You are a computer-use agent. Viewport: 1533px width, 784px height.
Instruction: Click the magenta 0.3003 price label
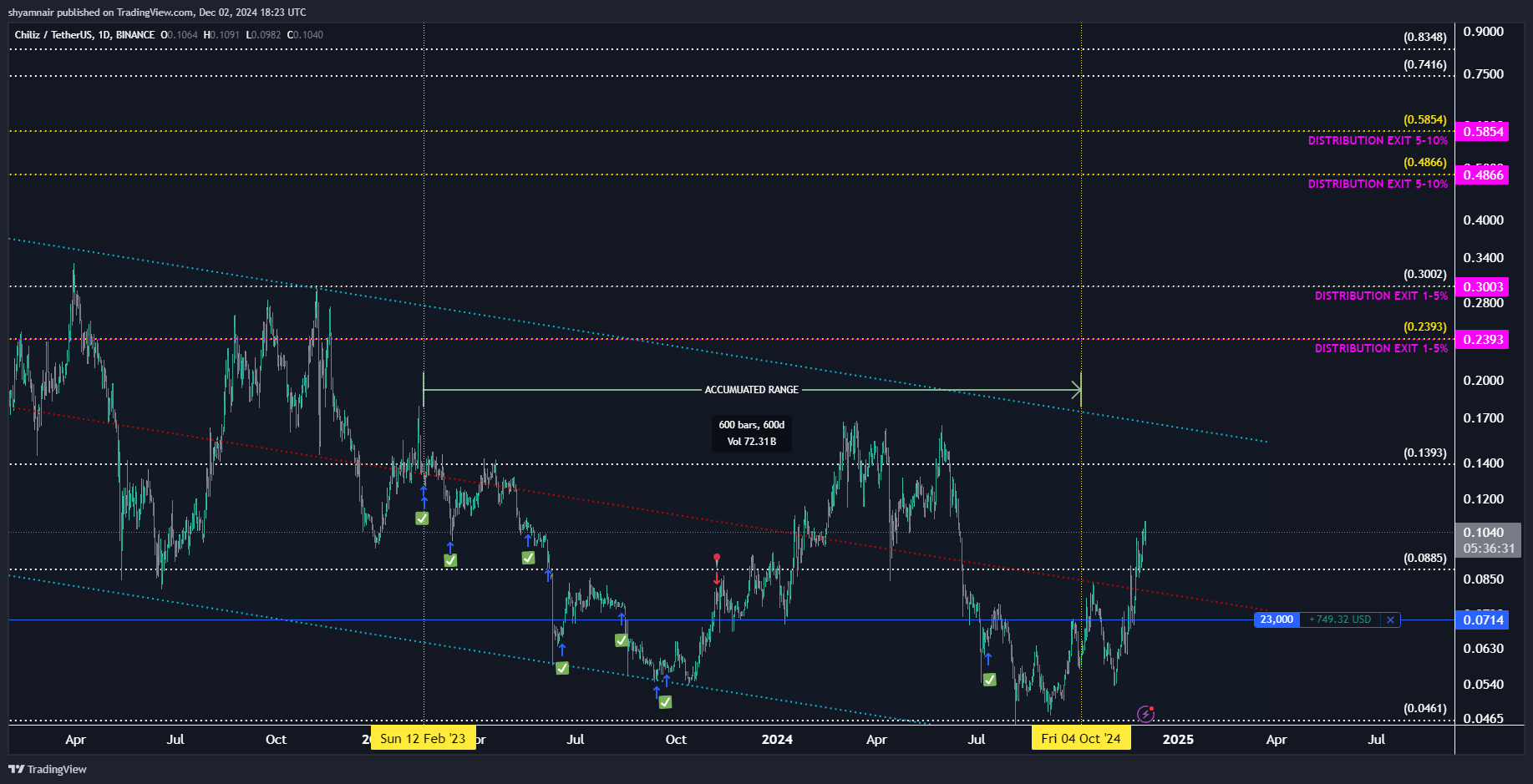click(x=1482, y=287)
